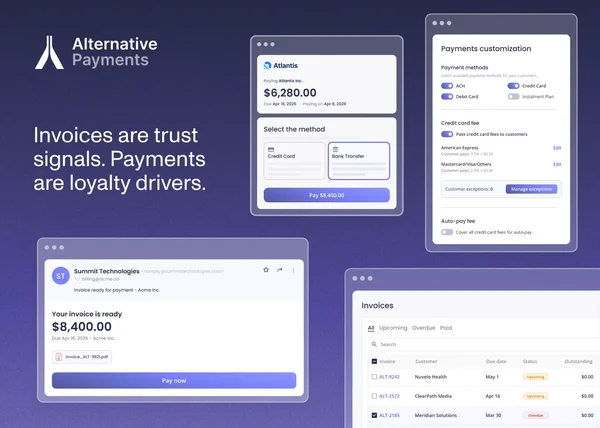Click the forward arrow icon in email

pyautogui.click(x=280, y=270)
